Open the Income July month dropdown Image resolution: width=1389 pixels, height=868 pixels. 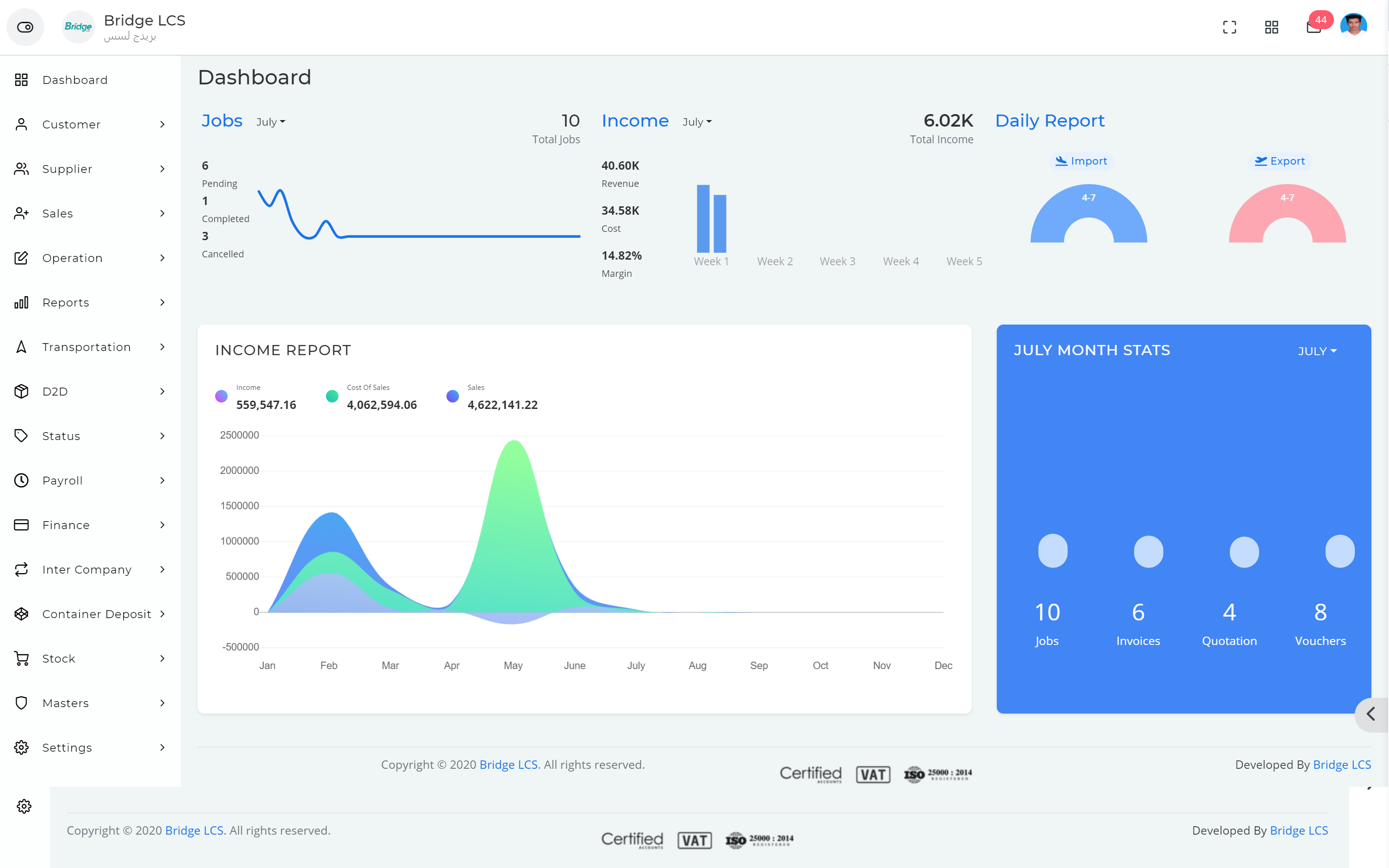coord(697,121)
